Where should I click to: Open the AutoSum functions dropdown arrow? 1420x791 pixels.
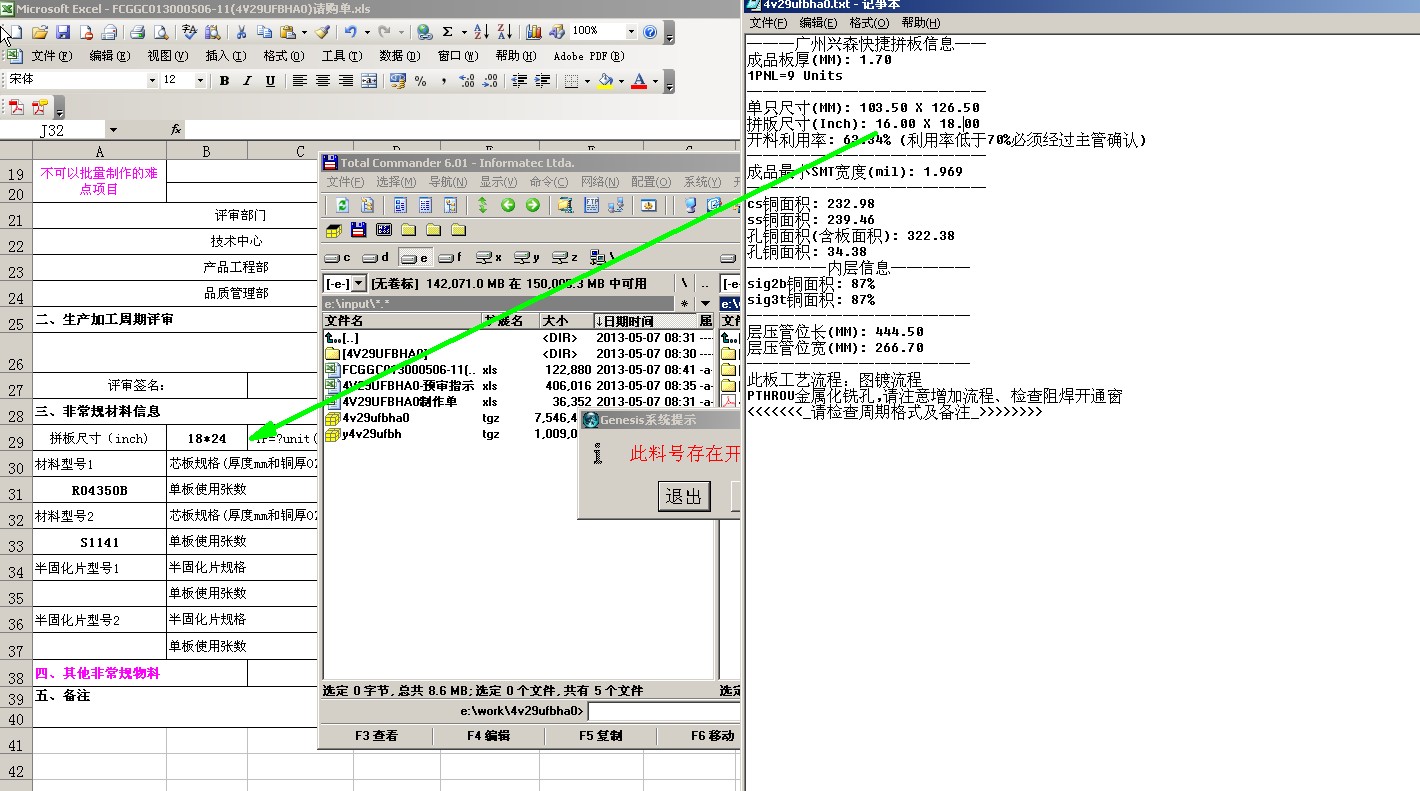point(463,32)
